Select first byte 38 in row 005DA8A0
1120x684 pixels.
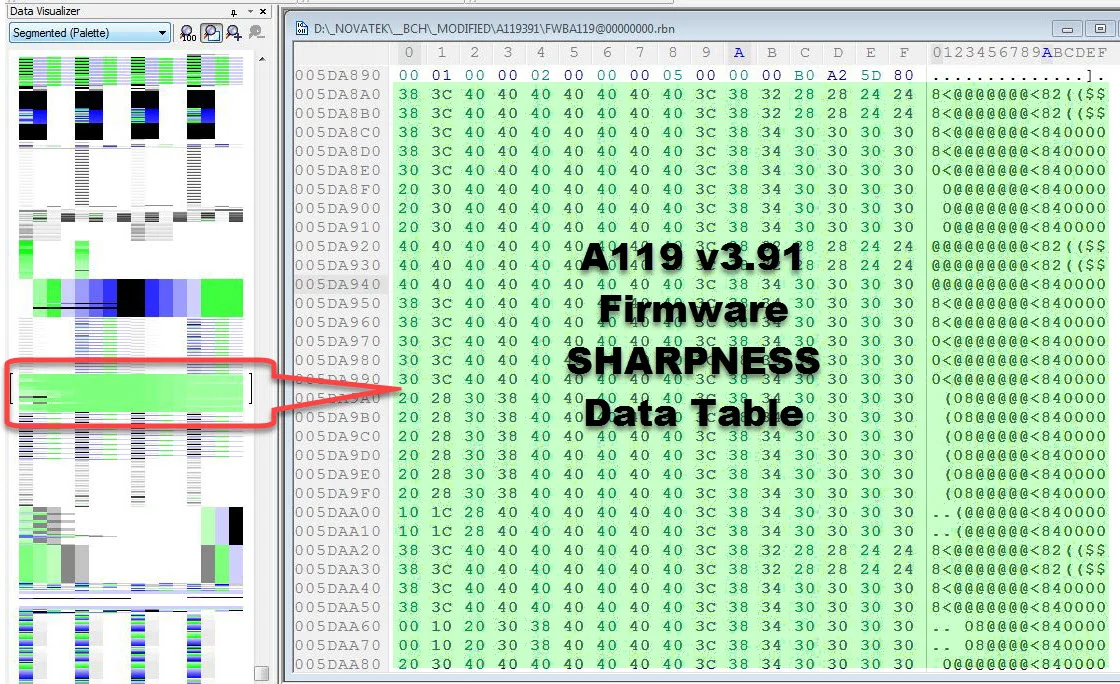pyautogui.click(x=409, y=94)
